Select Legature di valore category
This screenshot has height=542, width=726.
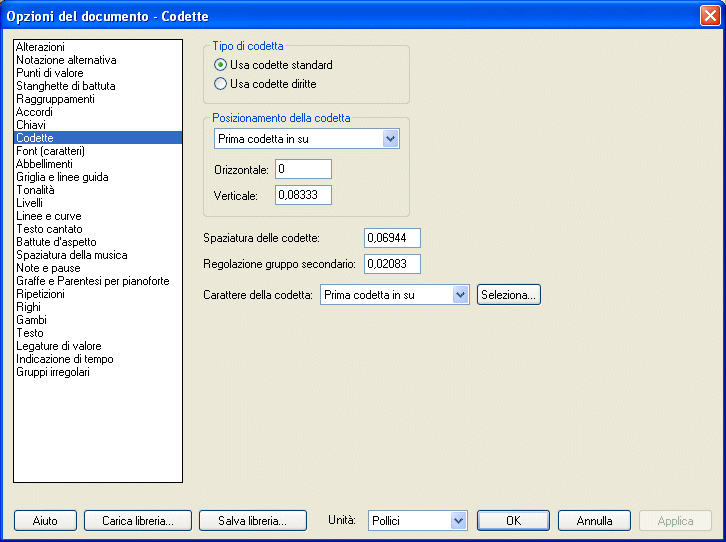[98, 345]
